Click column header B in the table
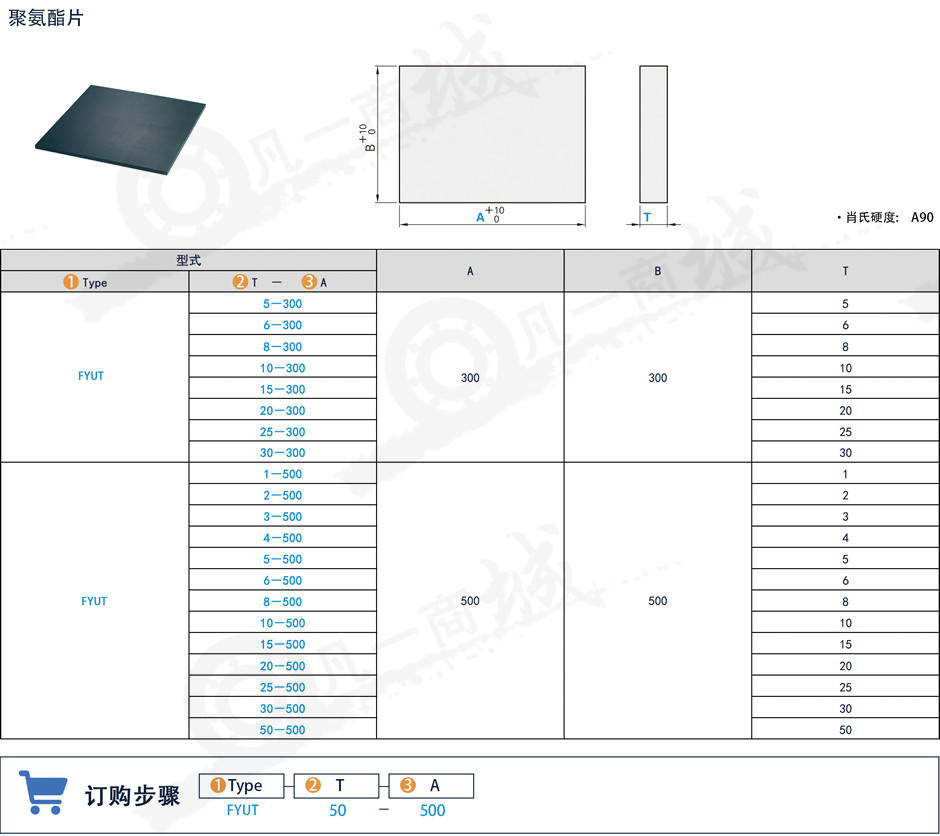This screenshot has height=836, width=940. [658, 271]
